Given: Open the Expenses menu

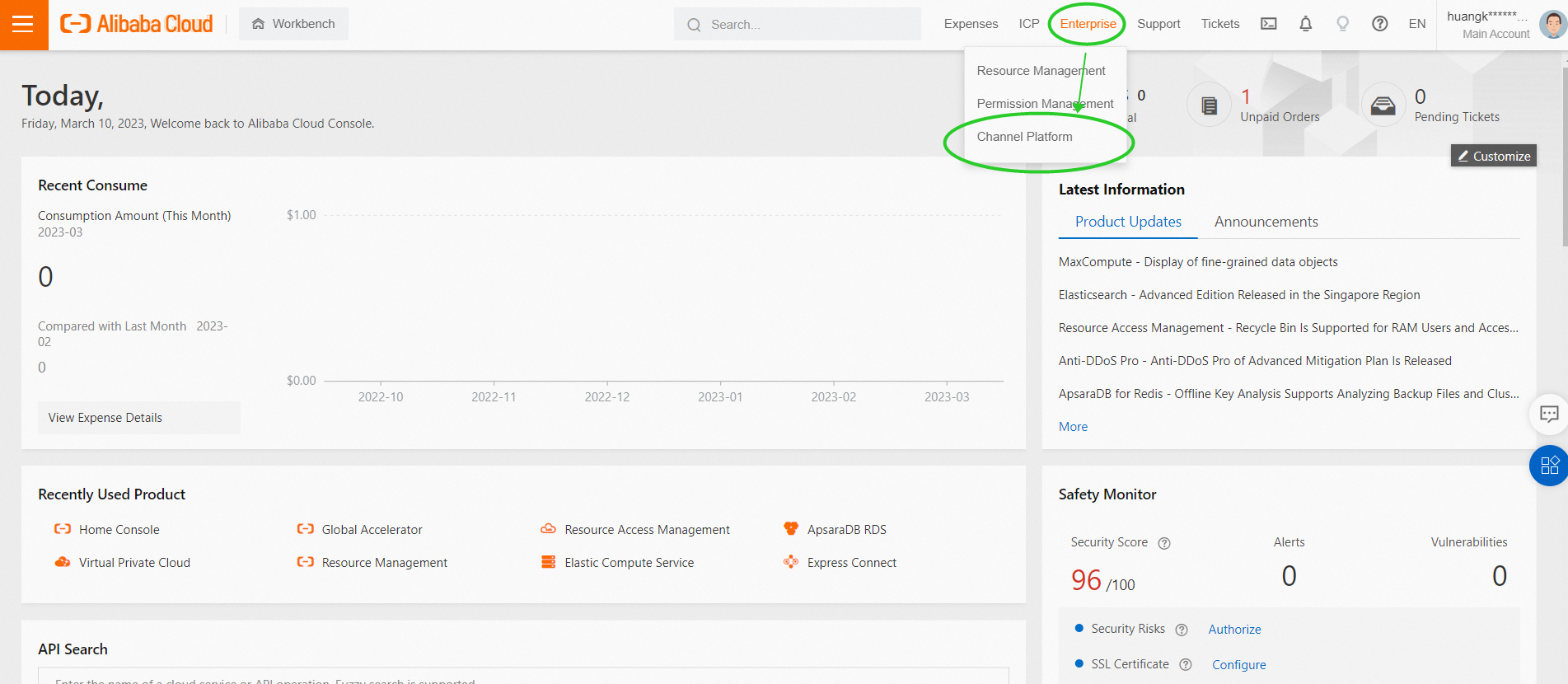Looking at the screenshot, I should pyautogui.click(x=971, y=24).
